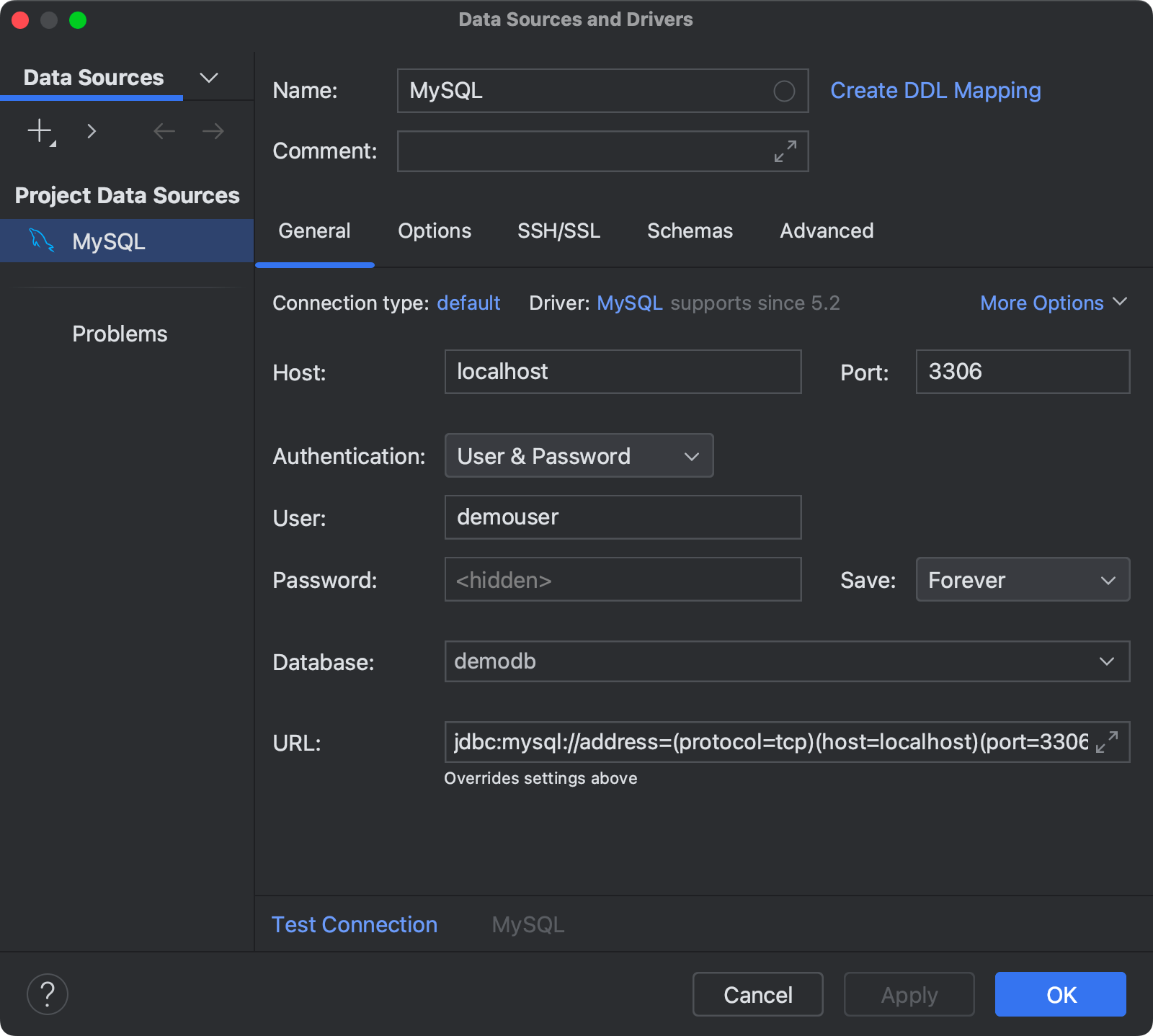Viewport: 1153px width, 1036px height.
Task: Click the forward navigation arrow
Action: 211,131
